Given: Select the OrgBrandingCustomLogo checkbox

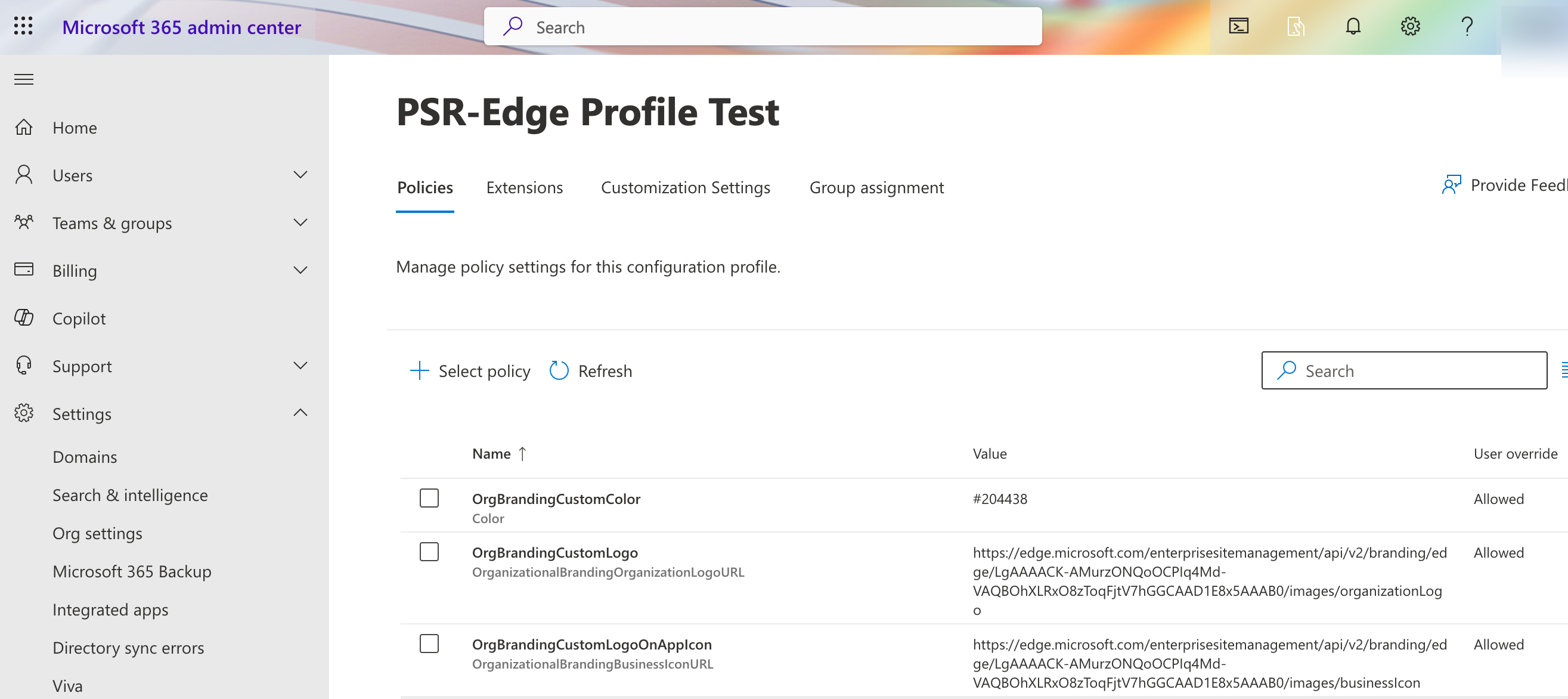Looking at the screenshot, I should point(429,552).
